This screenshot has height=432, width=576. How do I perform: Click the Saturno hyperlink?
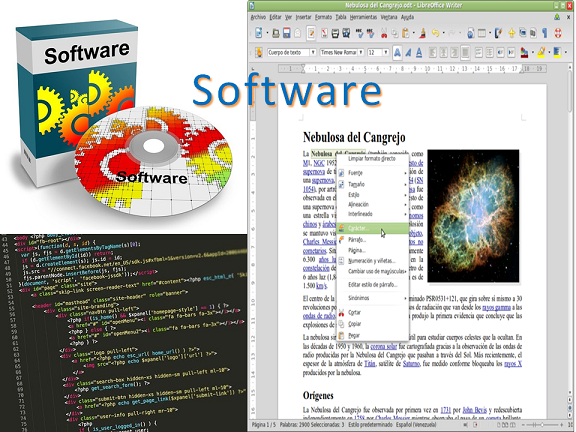(x=411, y=364)
